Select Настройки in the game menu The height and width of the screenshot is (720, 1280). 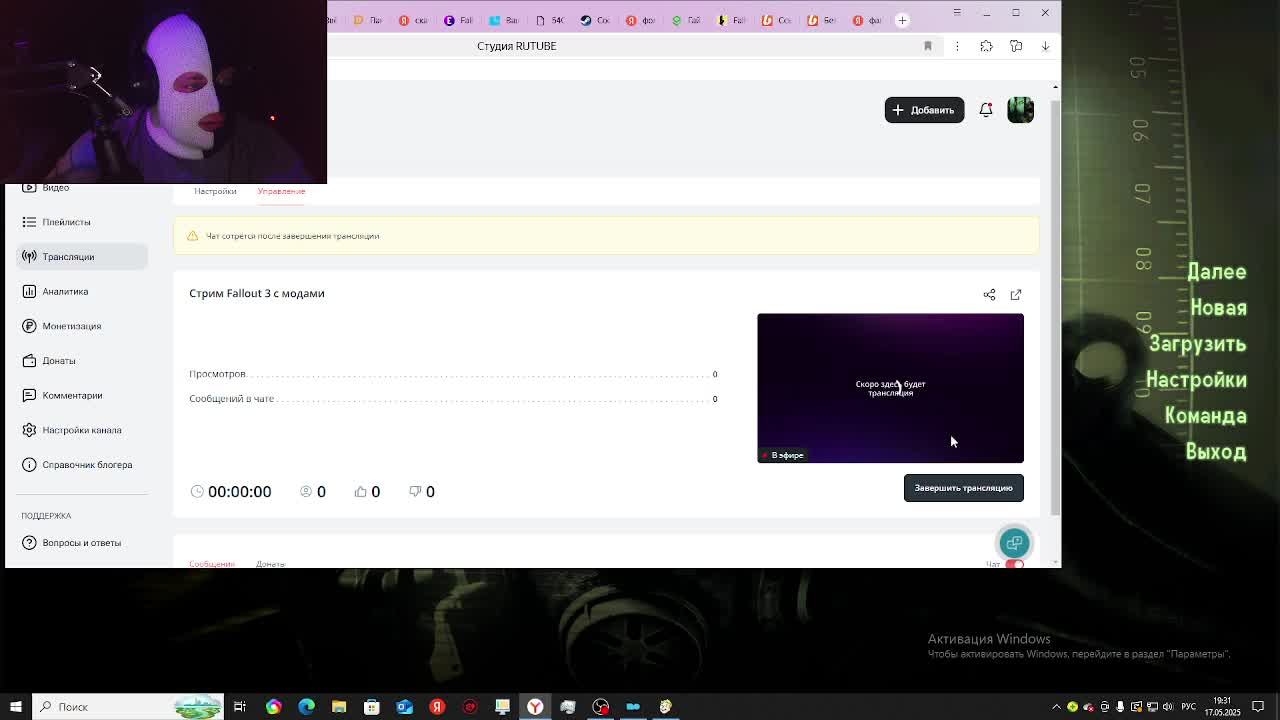(1196, 380)
